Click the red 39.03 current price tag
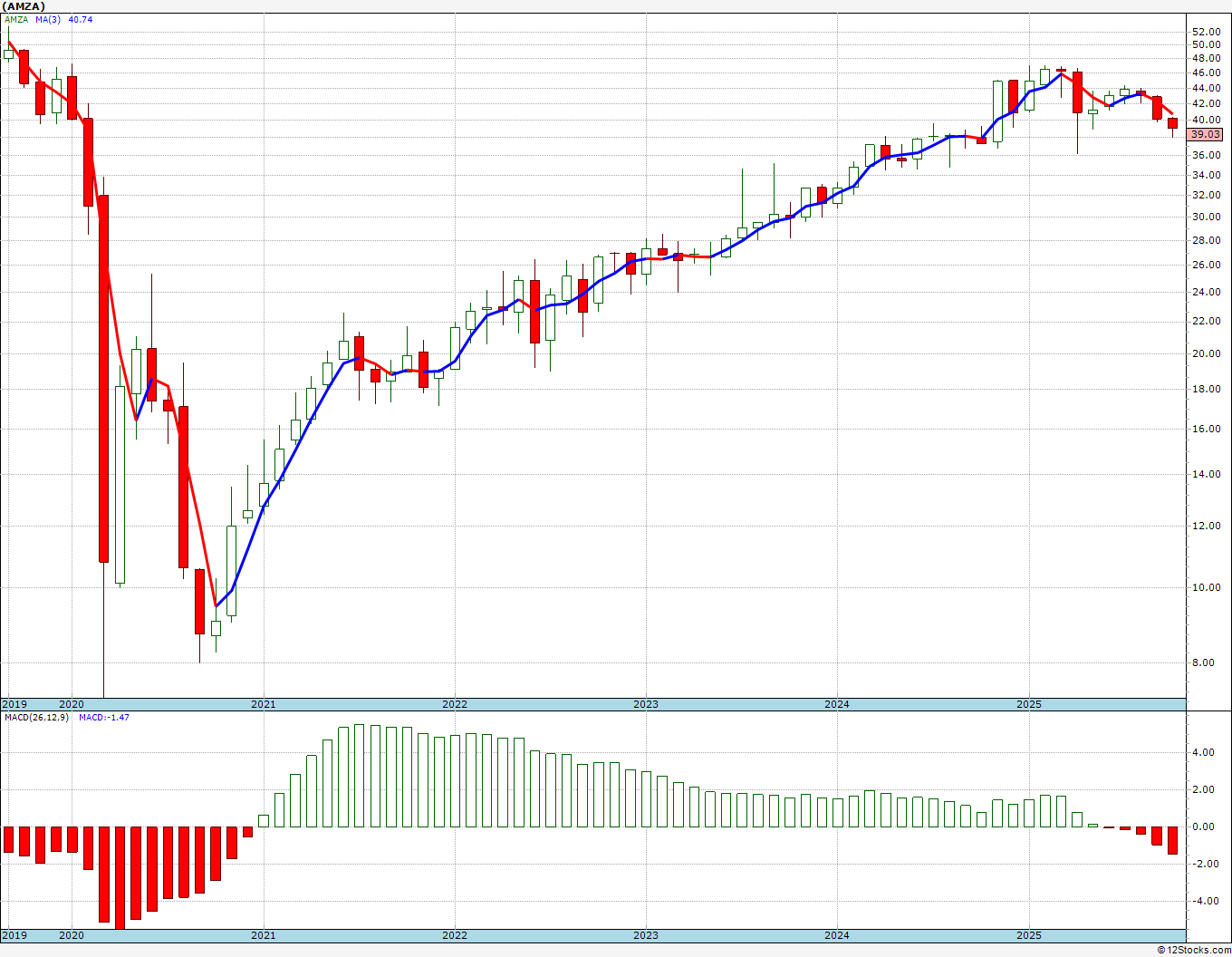Viewport: 1232px width, 957px height. 1206,134
